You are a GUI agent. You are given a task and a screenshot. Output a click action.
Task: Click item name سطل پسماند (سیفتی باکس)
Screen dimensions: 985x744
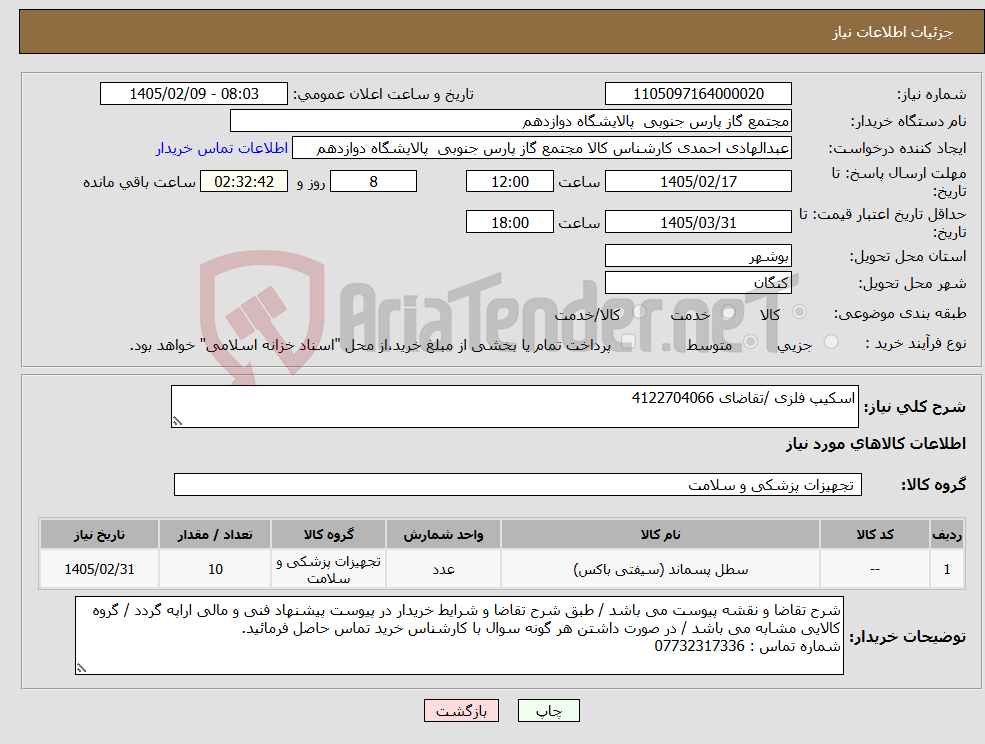[x=660, y=569]
